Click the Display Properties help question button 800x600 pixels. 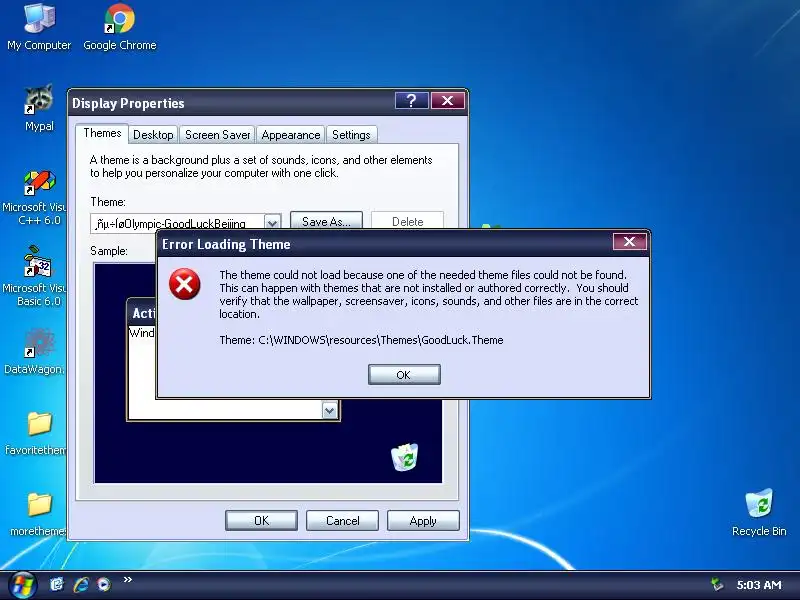[x=411, y=101]
